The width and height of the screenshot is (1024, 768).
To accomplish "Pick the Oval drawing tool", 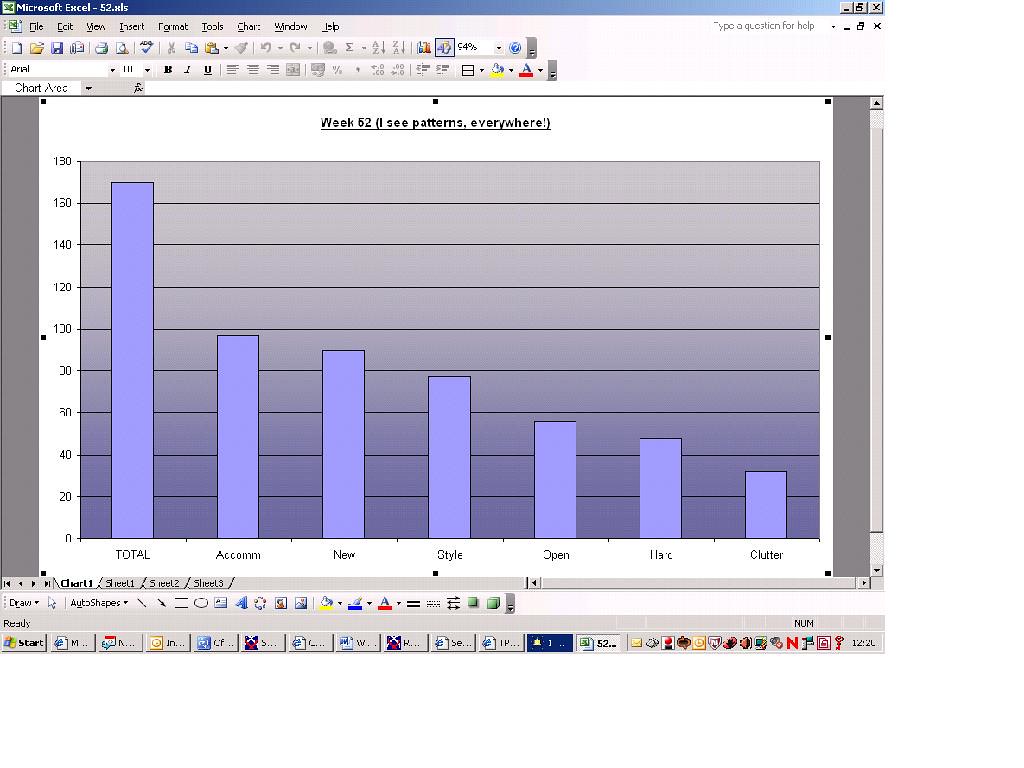I will pos(201,603).
